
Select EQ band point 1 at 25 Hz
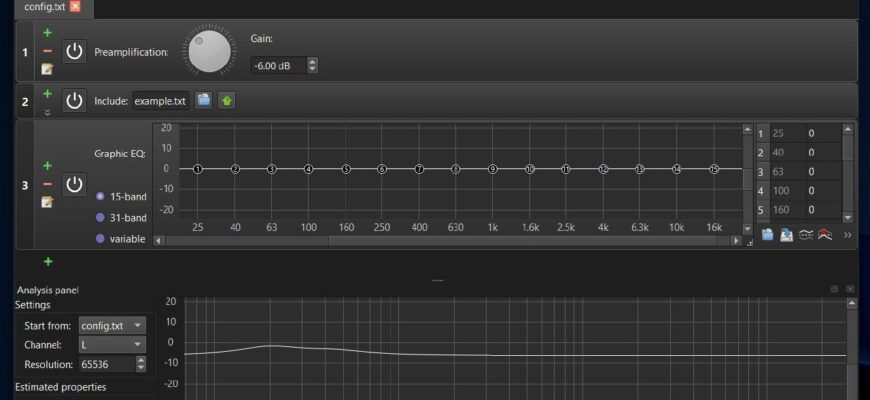[198, 169]
